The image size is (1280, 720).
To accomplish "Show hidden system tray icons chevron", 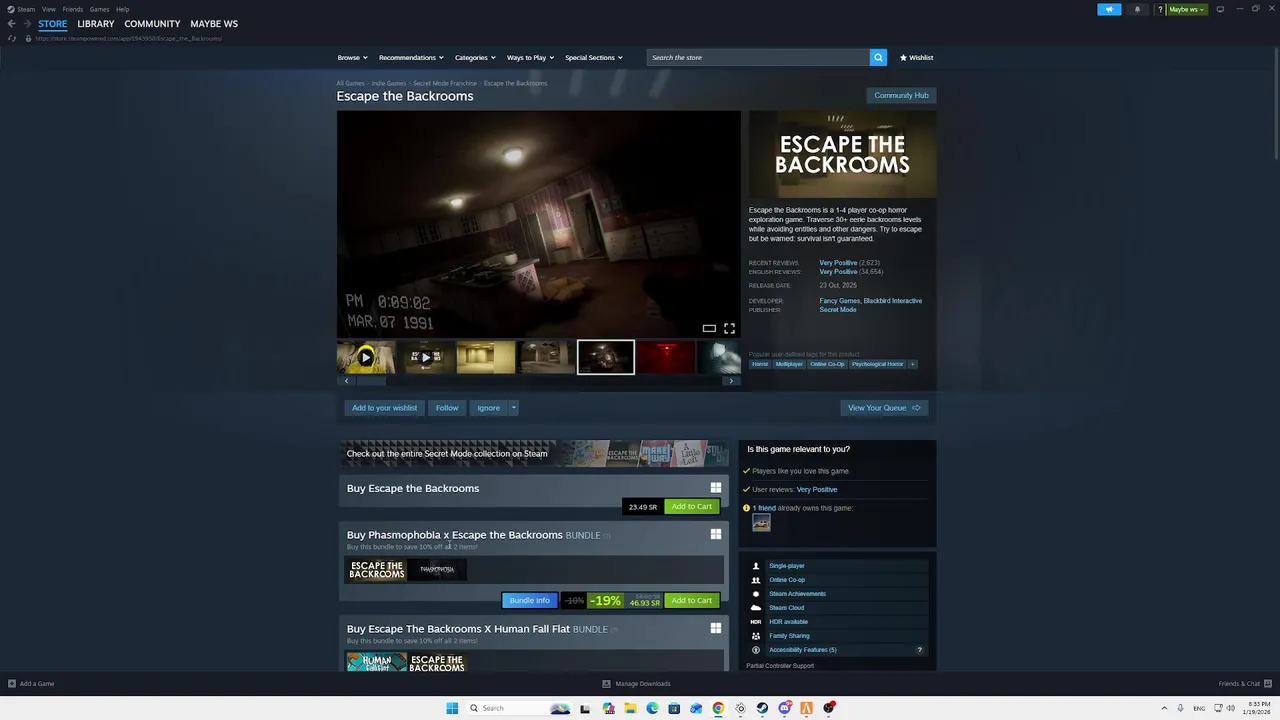I will 1166,708.
